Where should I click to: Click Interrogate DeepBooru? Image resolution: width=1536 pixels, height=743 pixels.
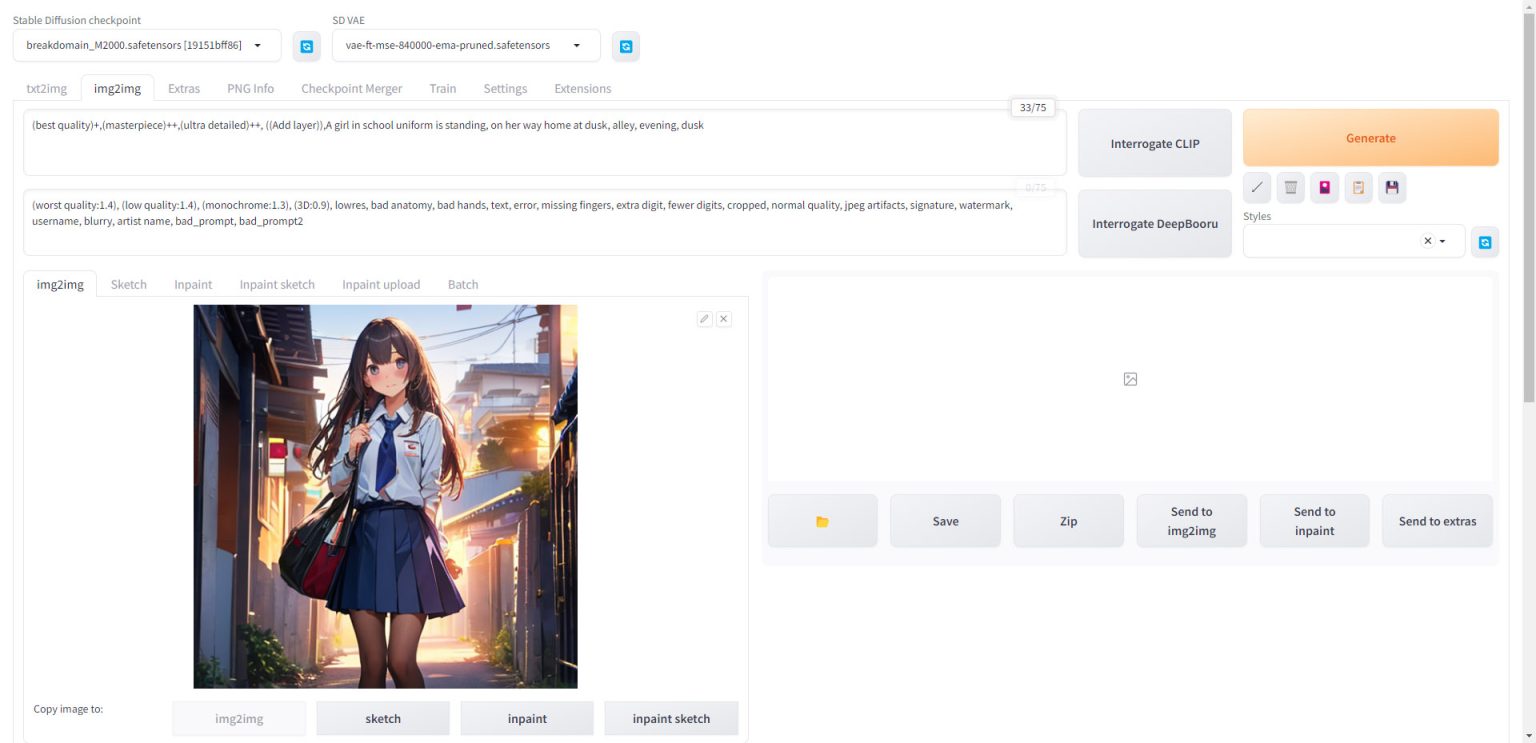tap(1154, 224)
